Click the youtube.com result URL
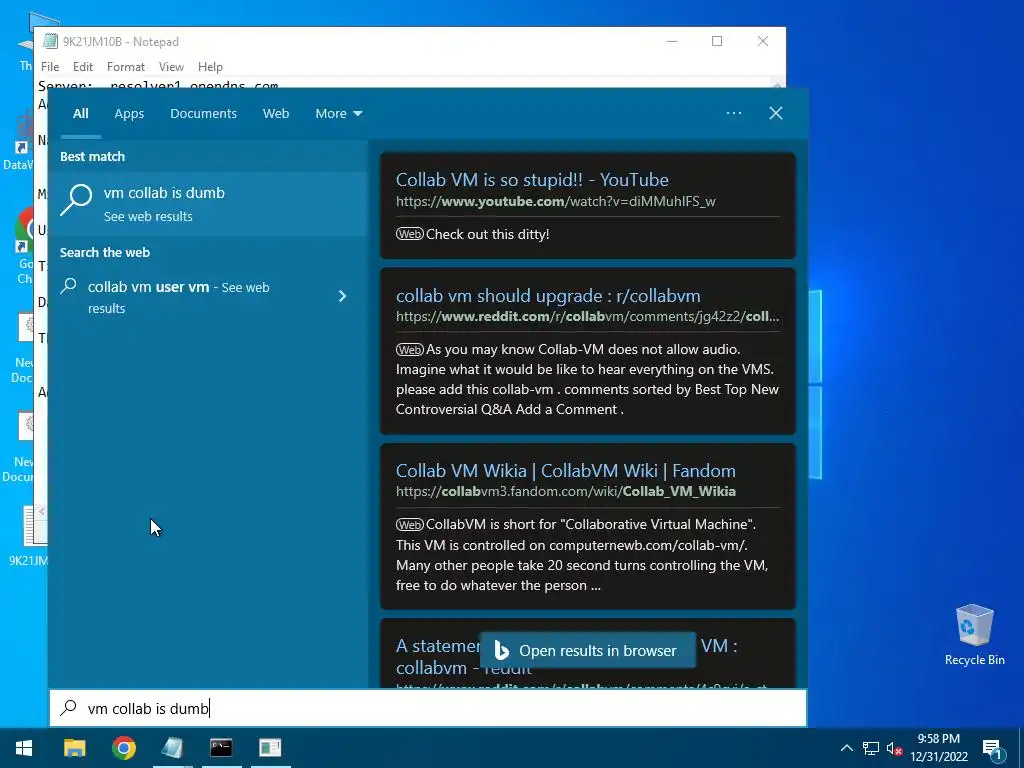 (x=556, y=201)
